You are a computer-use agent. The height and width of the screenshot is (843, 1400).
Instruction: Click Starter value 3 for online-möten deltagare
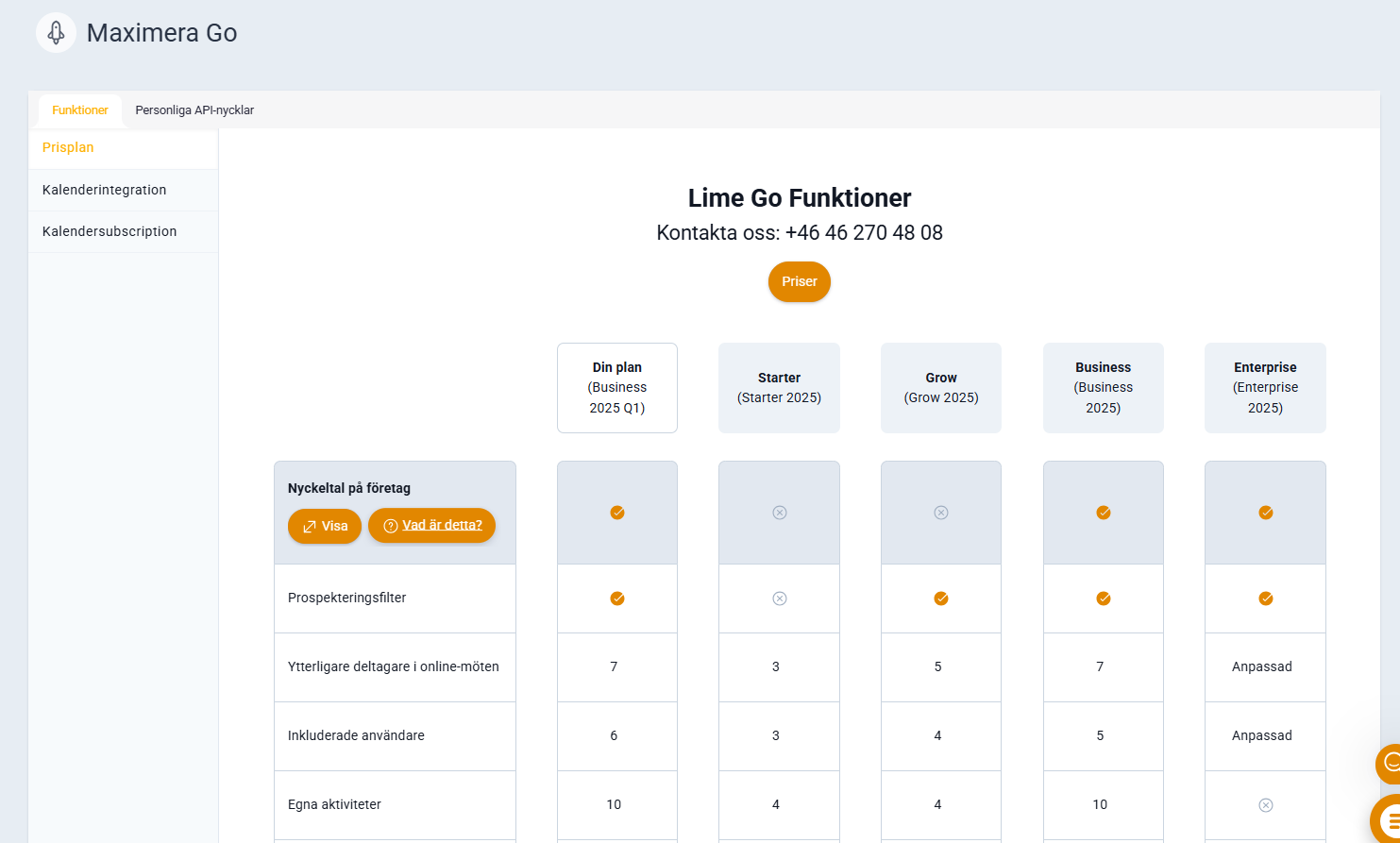click(x=776, y=667)
